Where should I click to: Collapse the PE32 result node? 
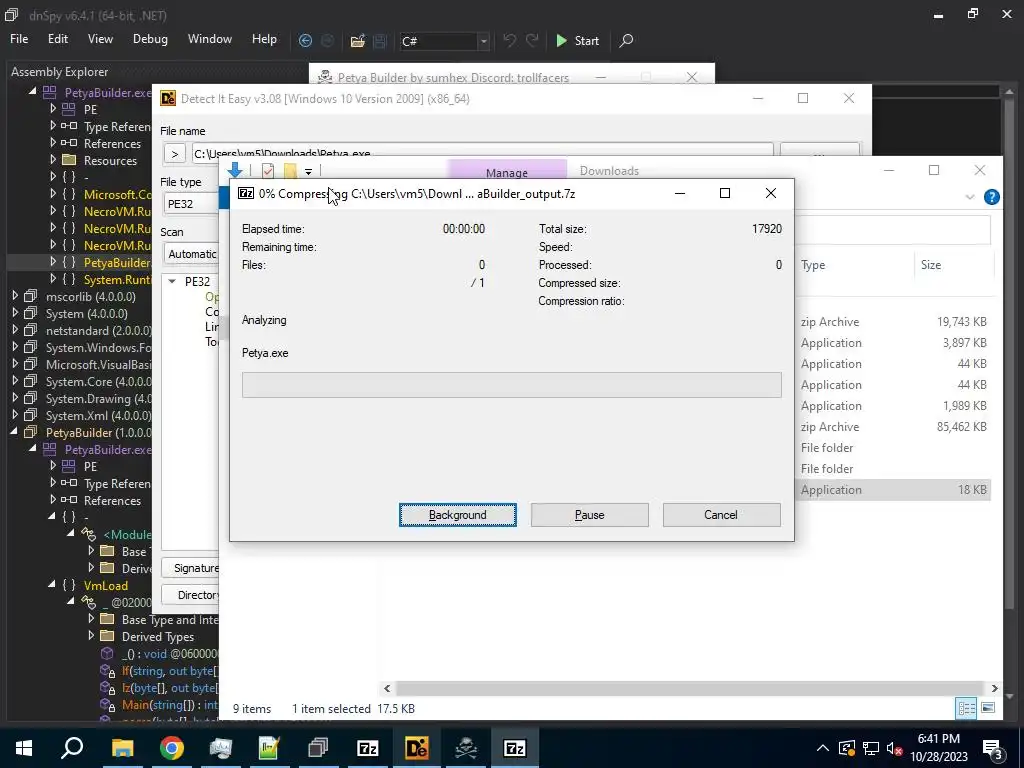[x=172, y=281]
